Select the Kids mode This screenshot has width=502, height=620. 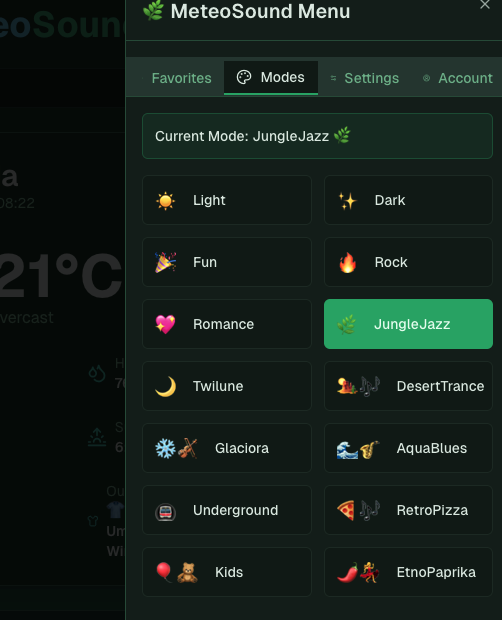(227, 572)
